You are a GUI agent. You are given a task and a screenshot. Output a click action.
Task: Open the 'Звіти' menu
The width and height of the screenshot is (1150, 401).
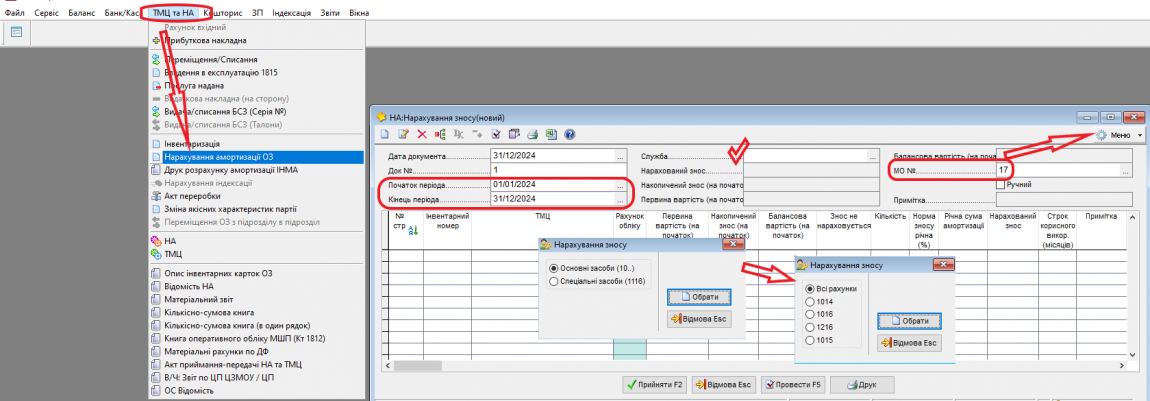click(x=328, y=12)
